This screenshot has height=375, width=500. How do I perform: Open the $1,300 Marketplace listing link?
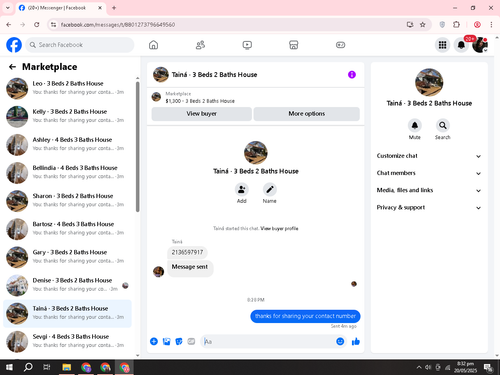200,101
